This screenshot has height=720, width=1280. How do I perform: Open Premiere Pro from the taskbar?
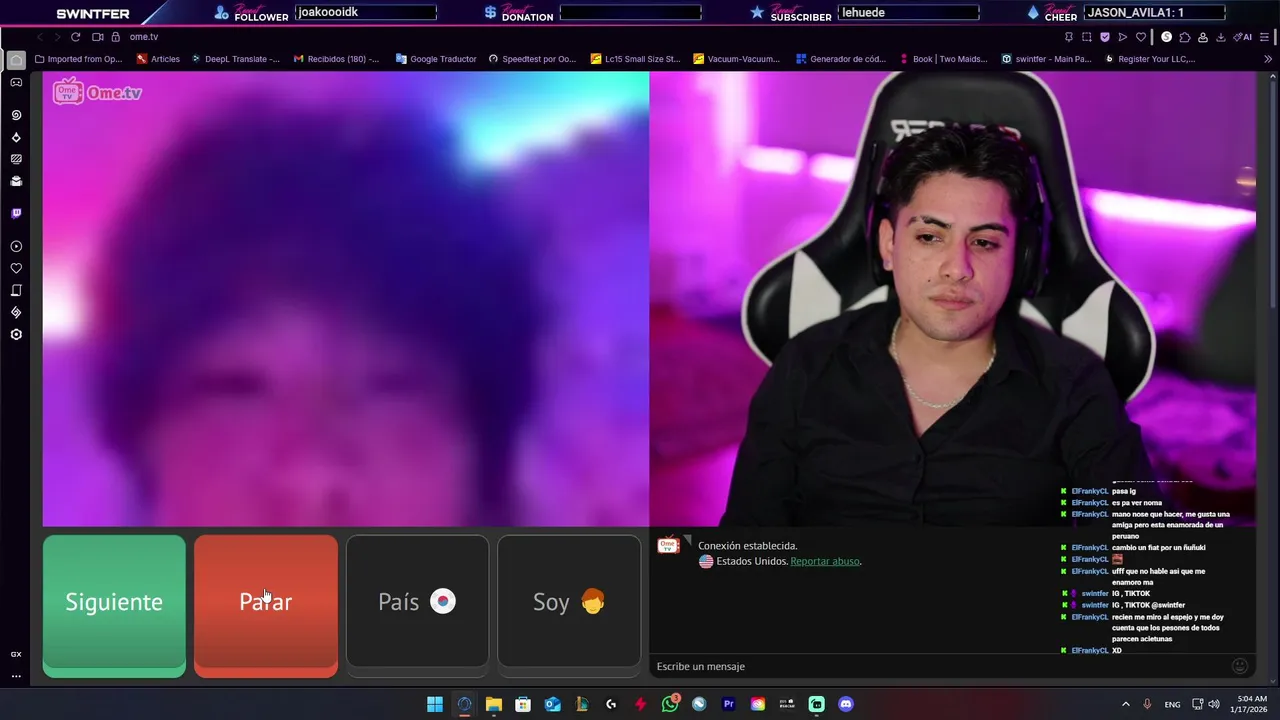pos(728,704)
